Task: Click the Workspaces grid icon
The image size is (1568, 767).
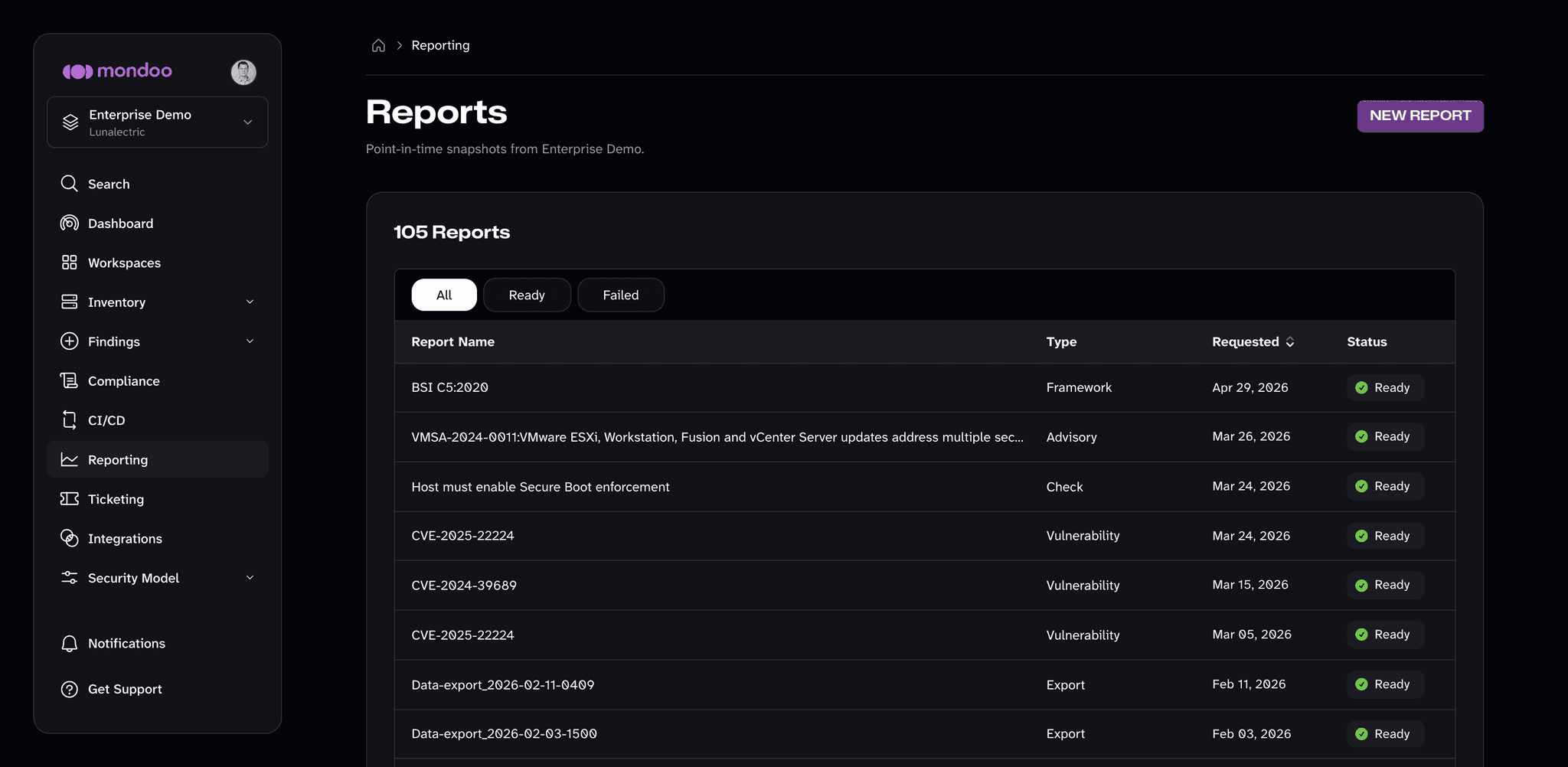Action: (x=69, y=263)
